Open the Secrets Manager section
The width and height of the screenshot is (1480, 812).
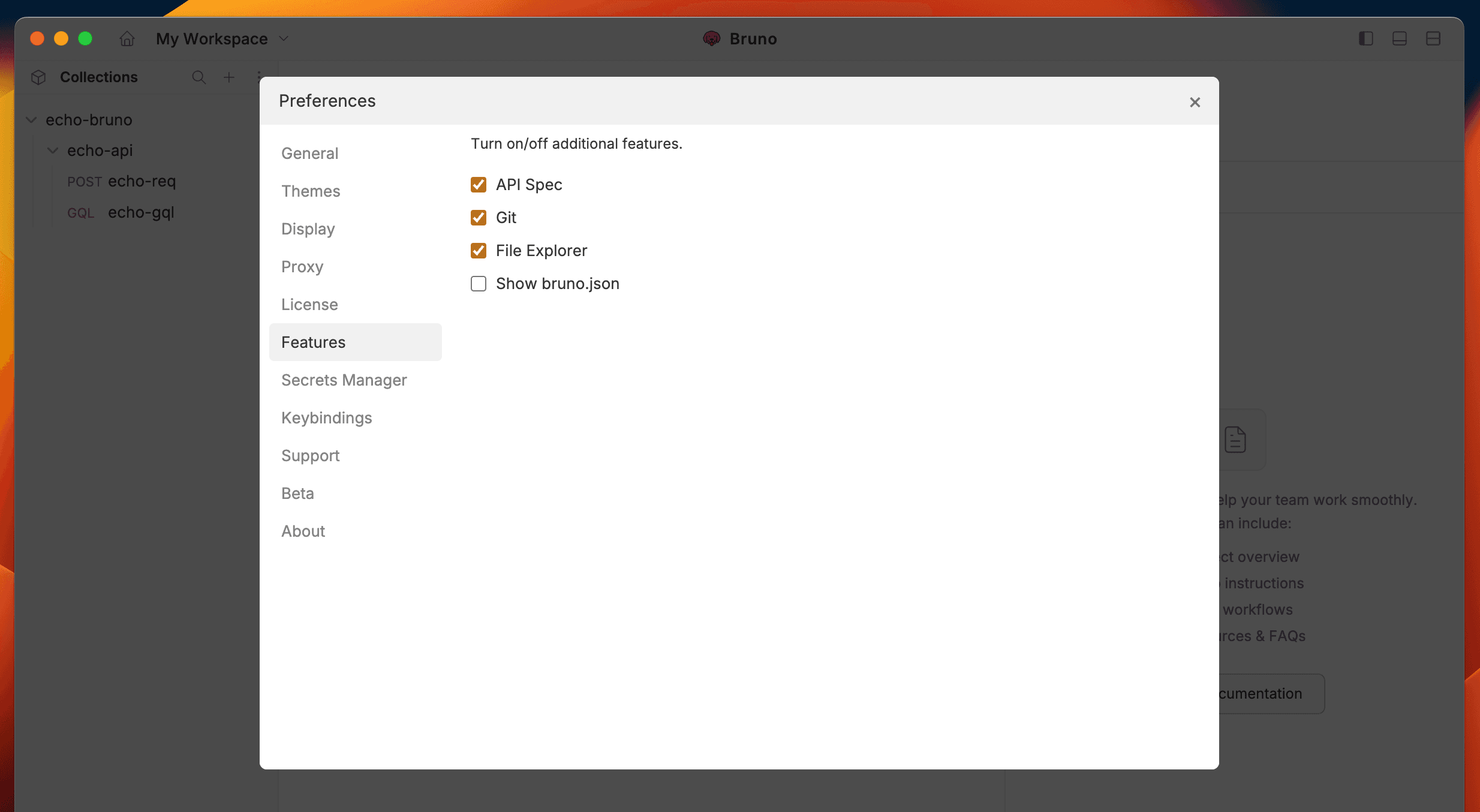coord(344,380)
